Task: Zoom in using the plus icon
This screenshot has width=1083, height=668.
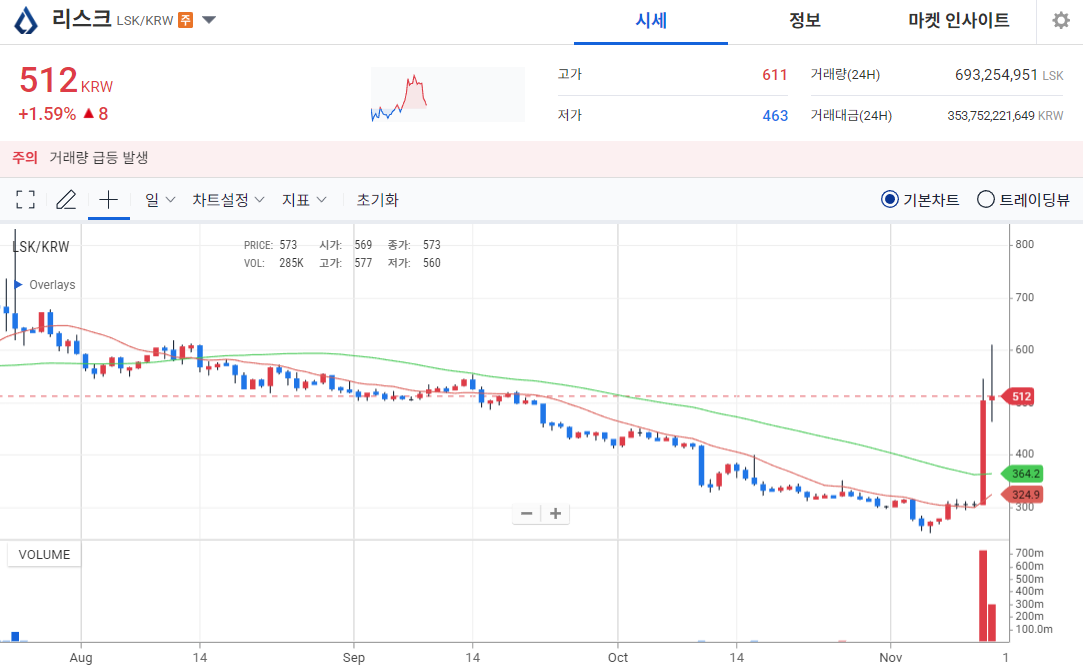Action: click(x=555, y=513)
